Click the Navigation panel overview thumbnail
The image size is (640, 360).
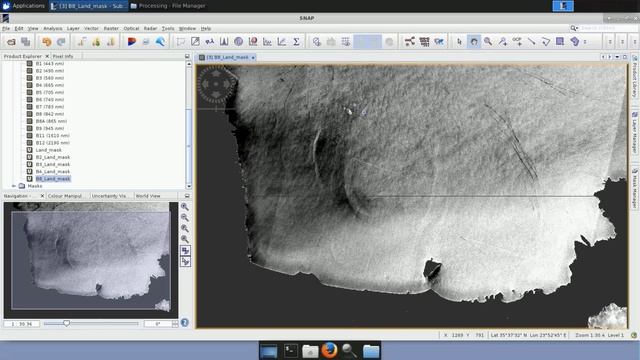[x=91, y=260]
